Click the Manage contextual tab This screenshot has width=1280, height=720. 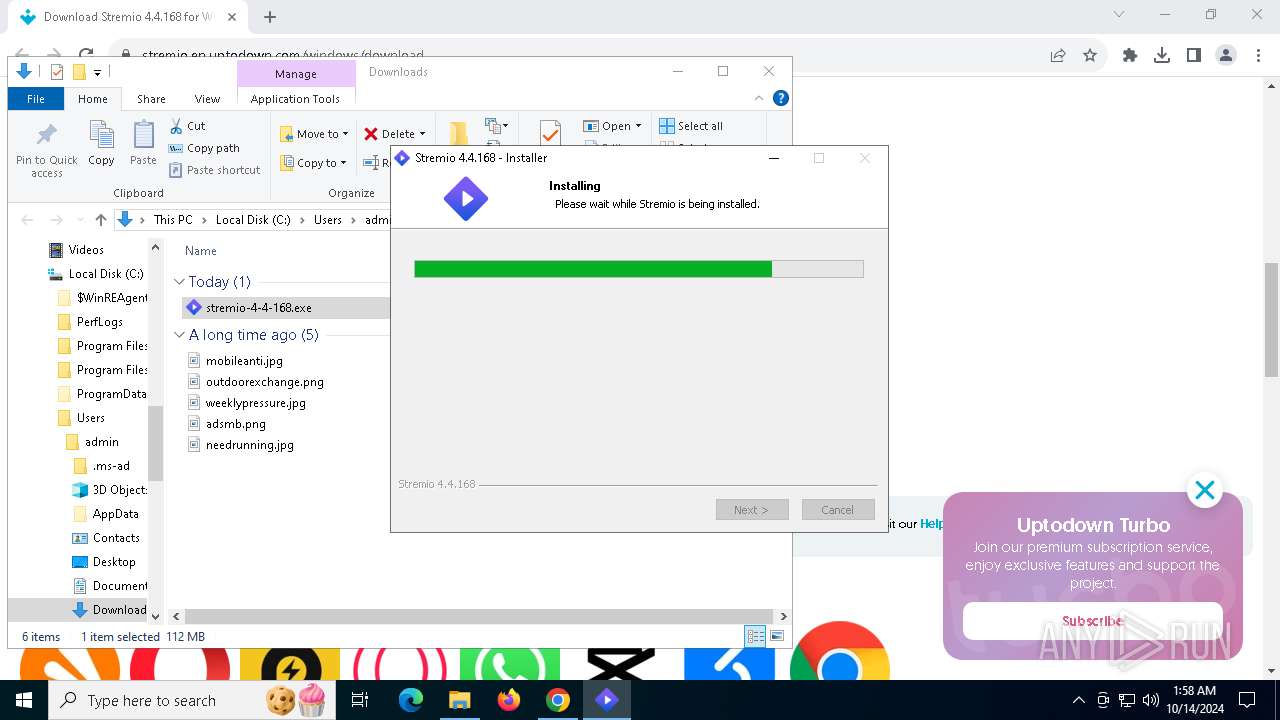(x=296, y=74)
